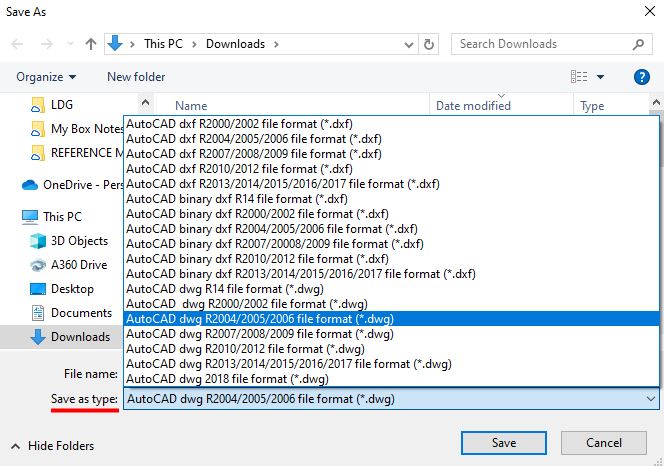Choose AutoCAD dwg R2010/2012 file format
Screen dimensions: 664x466
click(391, 349)
